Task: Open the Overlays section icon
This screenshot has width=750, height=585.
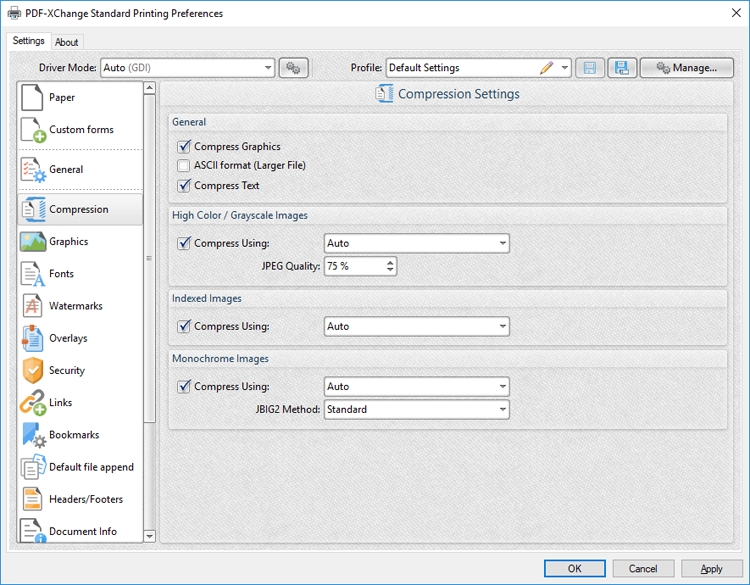Action: pos(33,338)
